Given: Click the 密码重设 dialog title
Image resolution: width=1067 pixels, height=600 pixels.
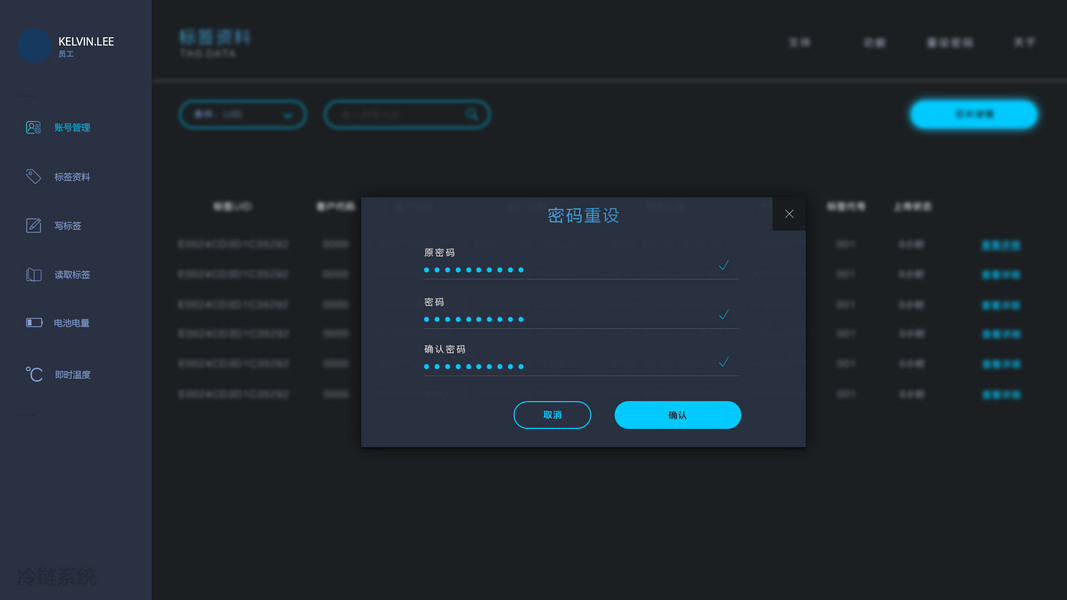Looking at the screenshot, I should [583, 215].
